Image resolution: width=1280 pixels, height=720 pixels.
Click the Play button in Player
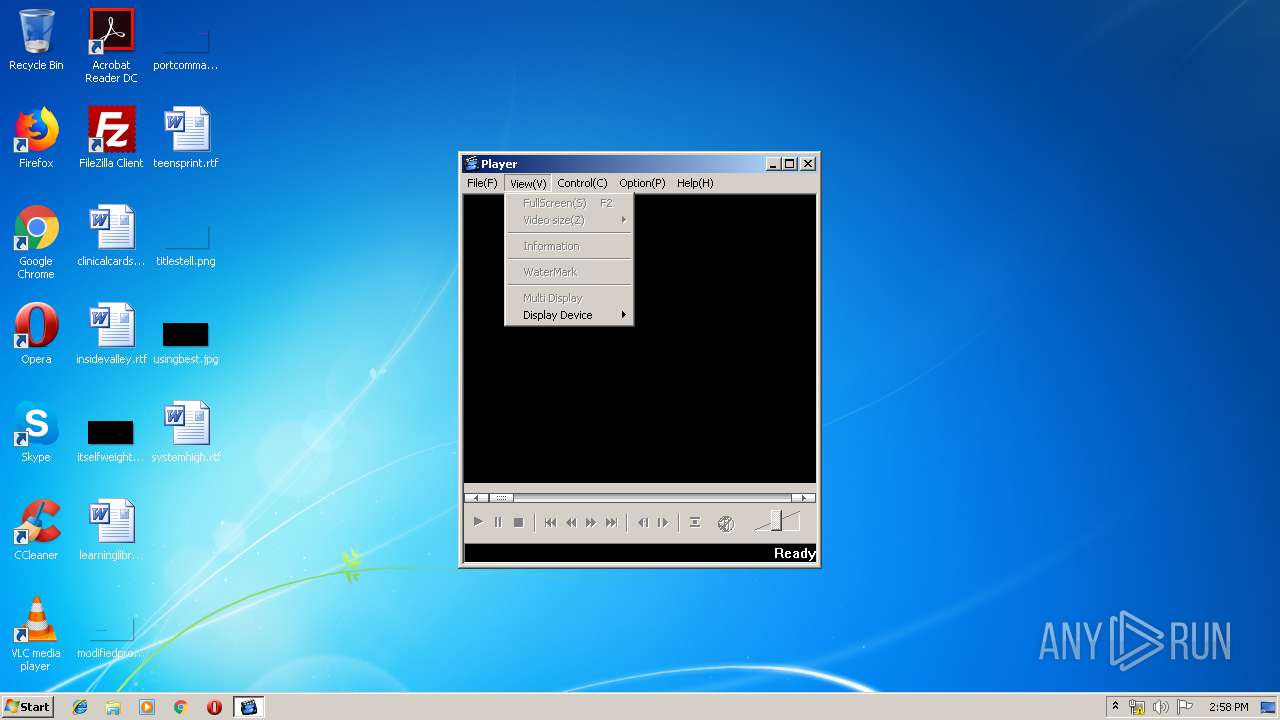click(x=478, y=522)
